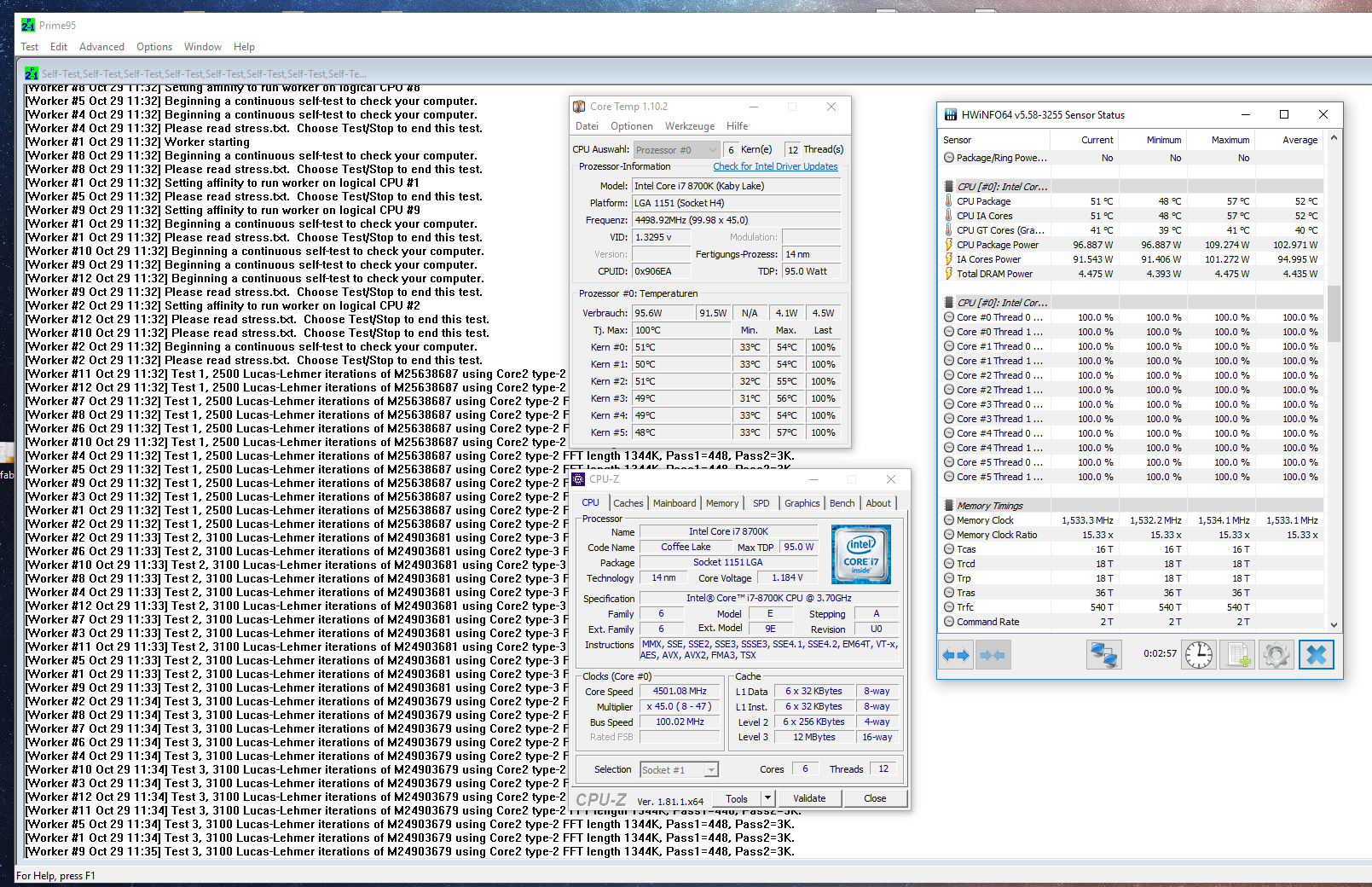
Task: Click the HWiNFO vertical scrollbar thumb
Action: (1334, 313)
